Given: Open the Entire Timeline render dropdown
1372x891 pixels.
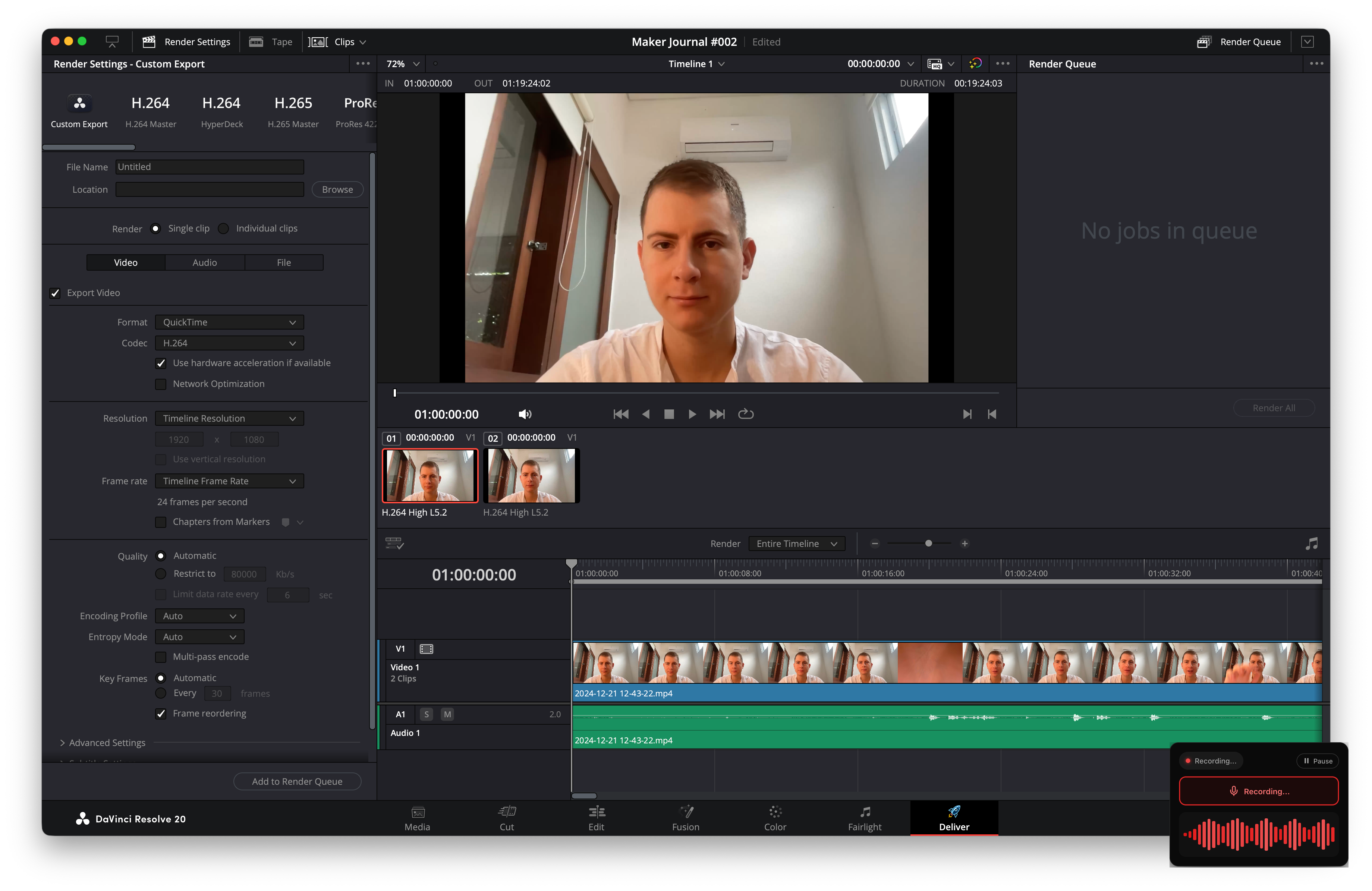Looking at the screenshot, I should pyautogui.click(x=796, y=544).
